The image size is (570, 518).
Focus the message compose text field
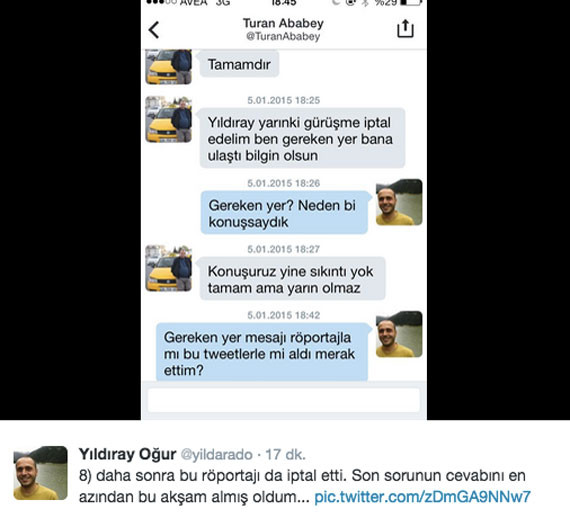coord(284,400)
